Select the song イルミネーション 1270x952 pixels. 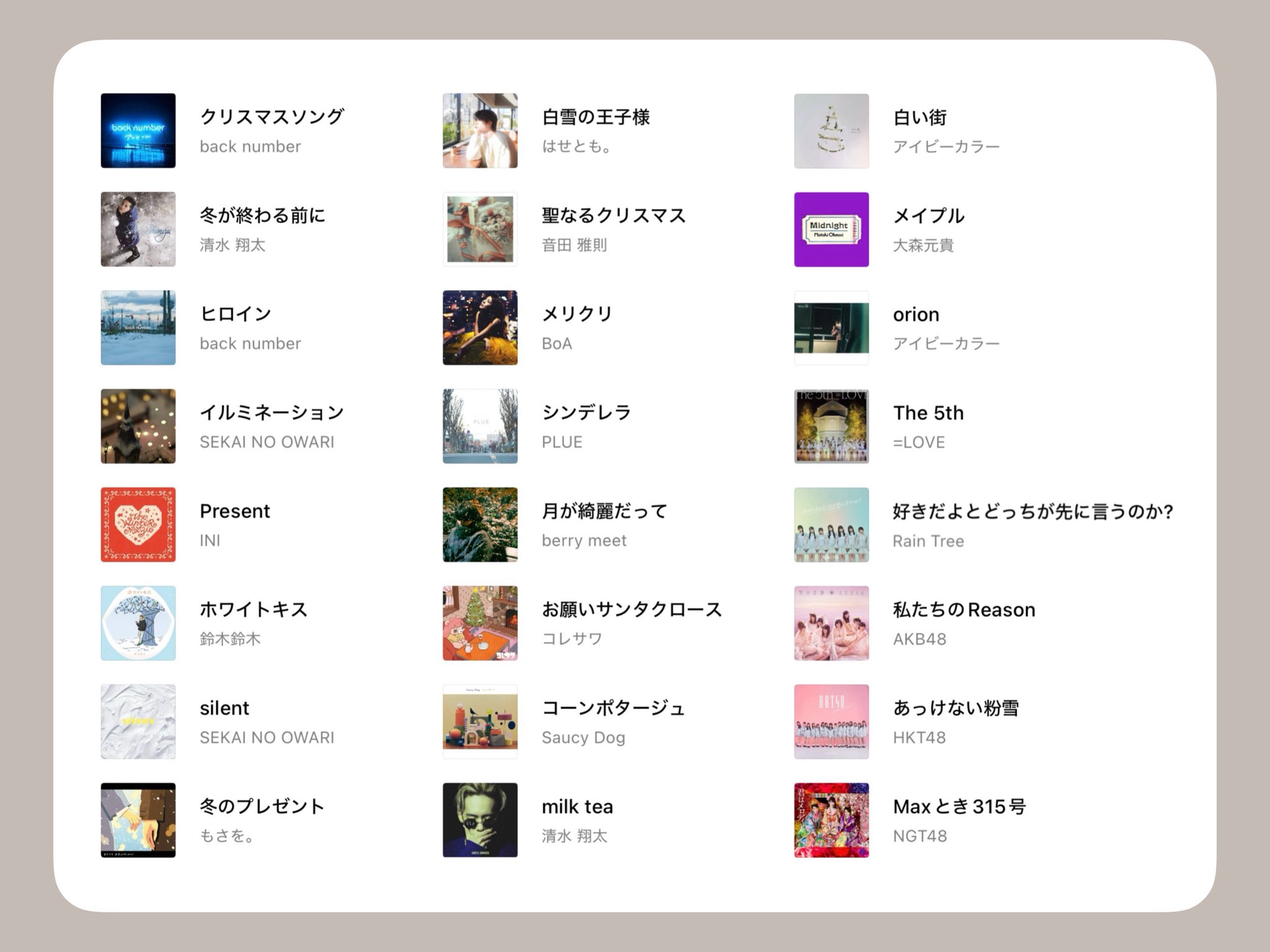pos(272,412)
